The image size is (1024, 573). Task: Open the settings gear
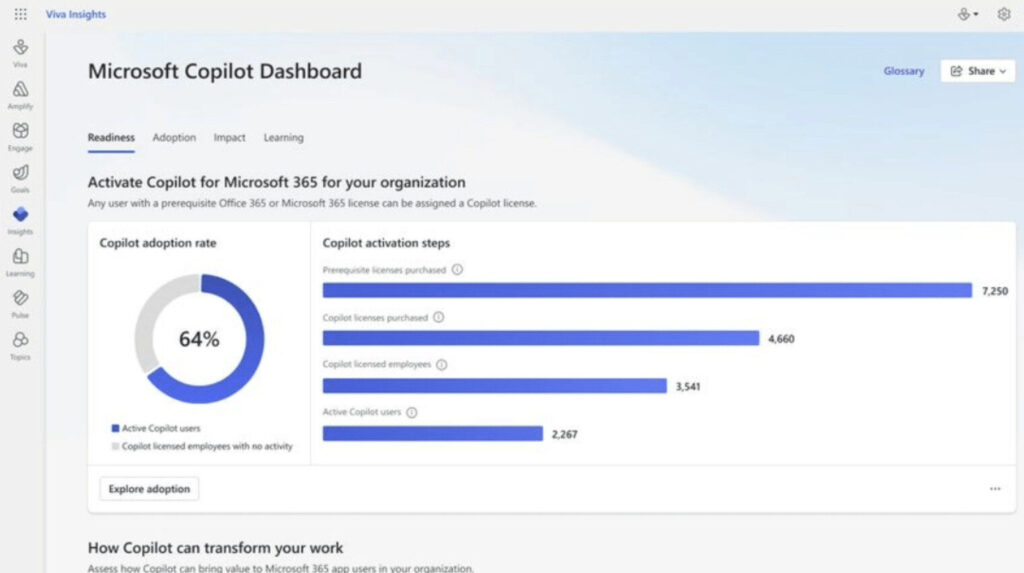pos(1004,14)
